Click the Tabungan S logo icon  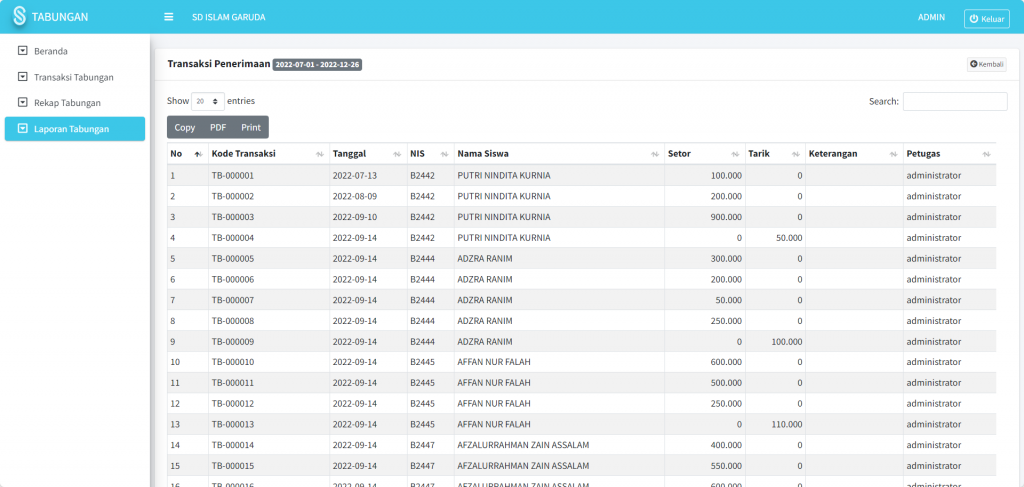20,17
